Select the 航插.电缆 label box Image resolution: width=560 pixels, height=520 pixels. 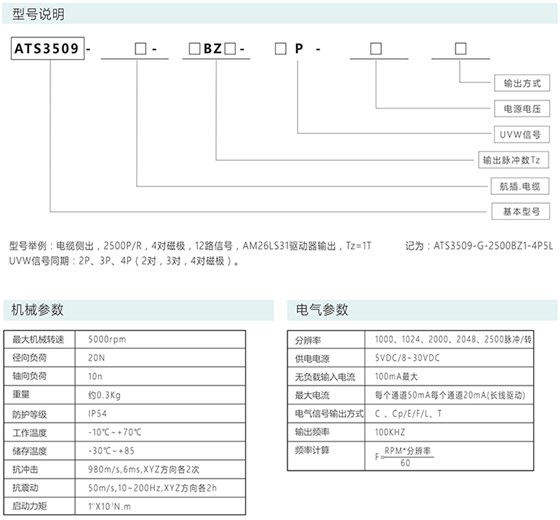(x=520, y=186)
